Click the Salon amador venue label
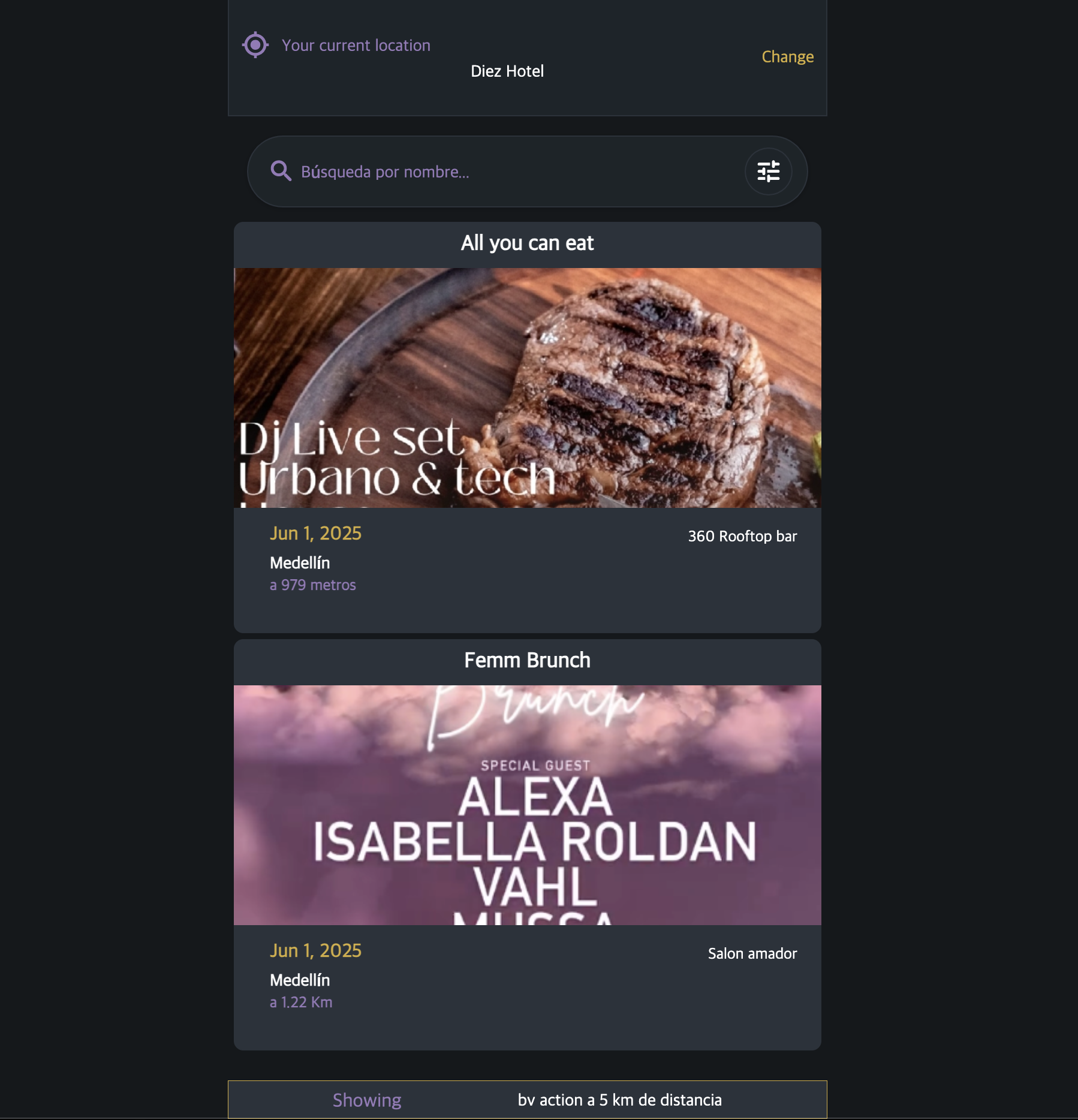This screenshot has height=1120, width=1078. 752,953
